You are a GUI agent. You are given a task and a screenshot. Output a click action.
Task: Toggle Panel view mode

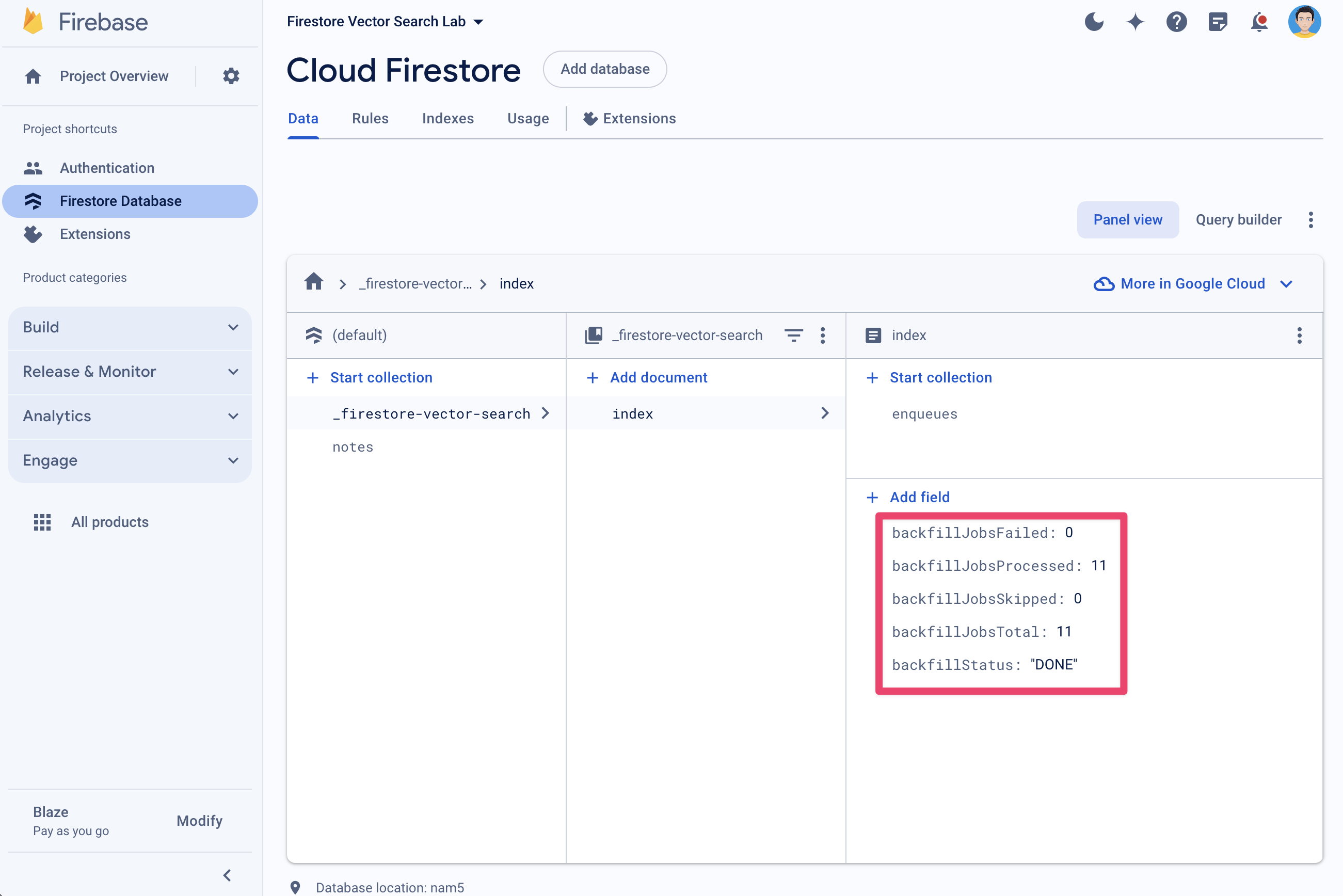1127,219
